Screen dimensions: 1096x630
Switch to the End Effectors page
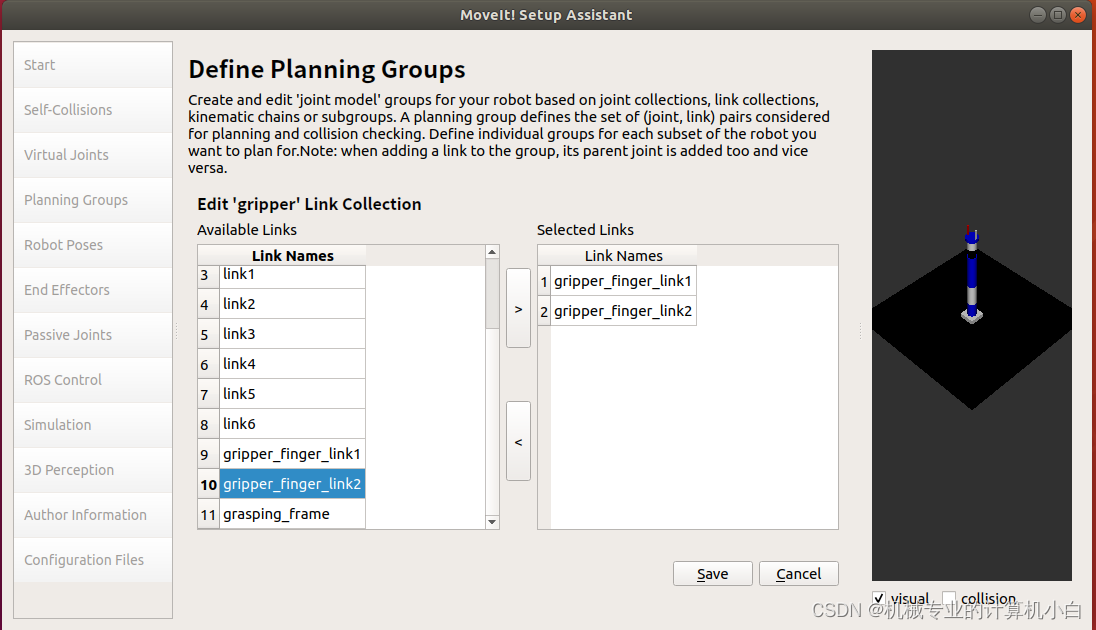(x=93, y=289)
